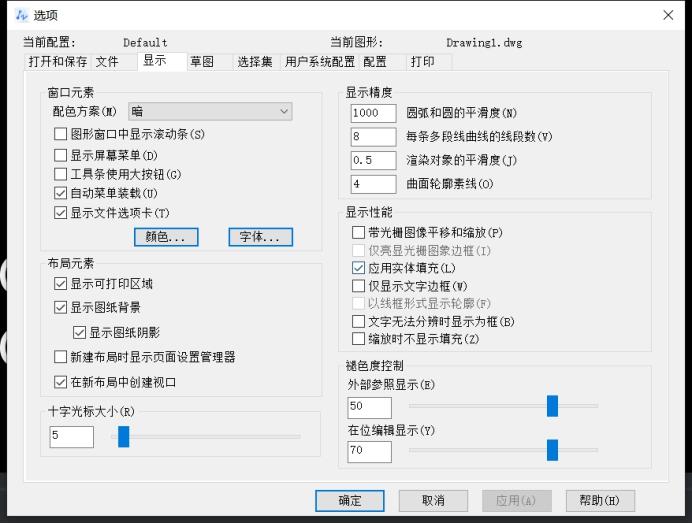Cancel with the 取消 button
The image size is (692, 524).
click(x=433, y=501)
